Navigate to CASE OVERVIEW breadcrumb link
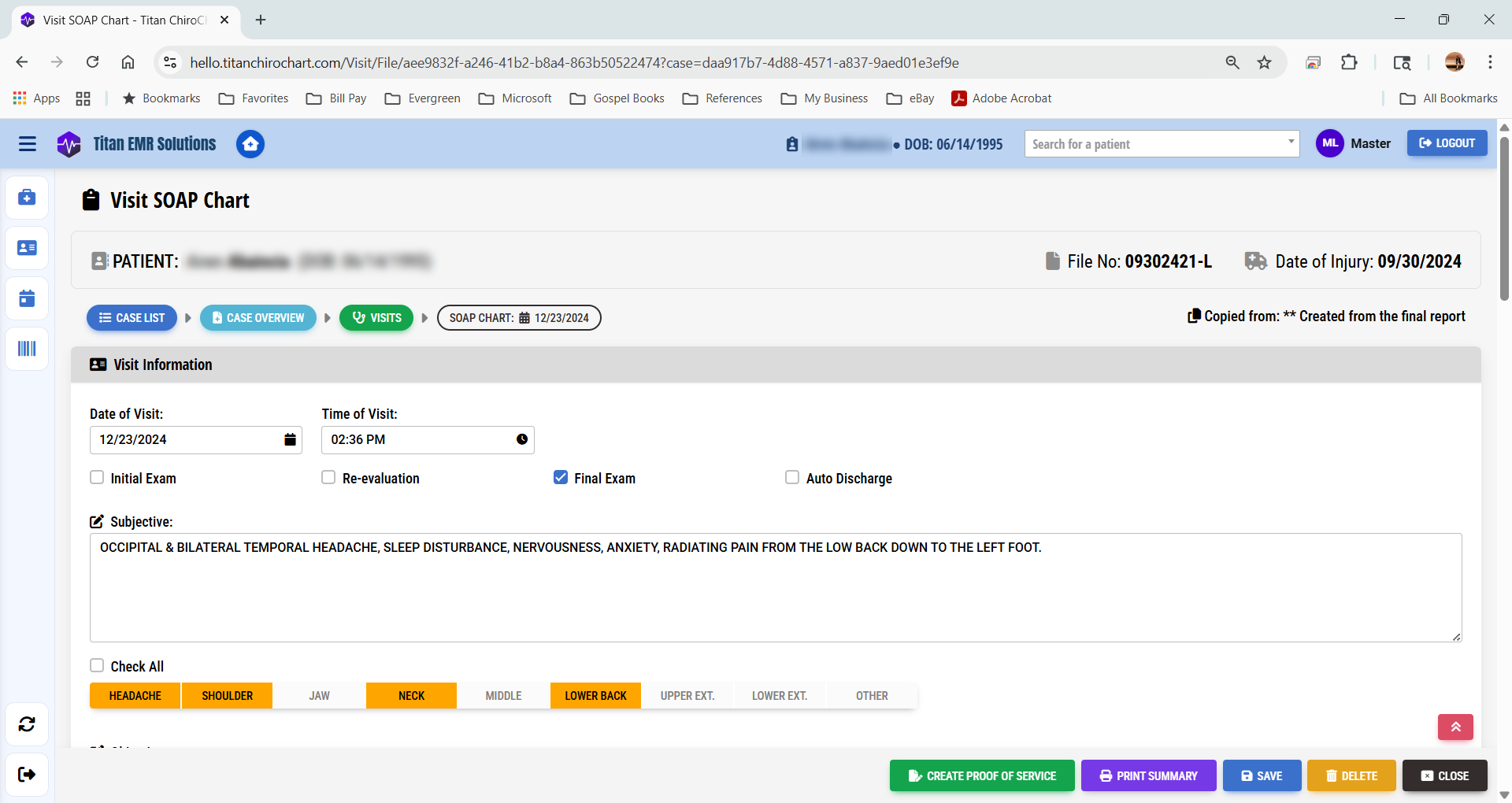This screenshot has height=803, width=1512. click(258, 317)
